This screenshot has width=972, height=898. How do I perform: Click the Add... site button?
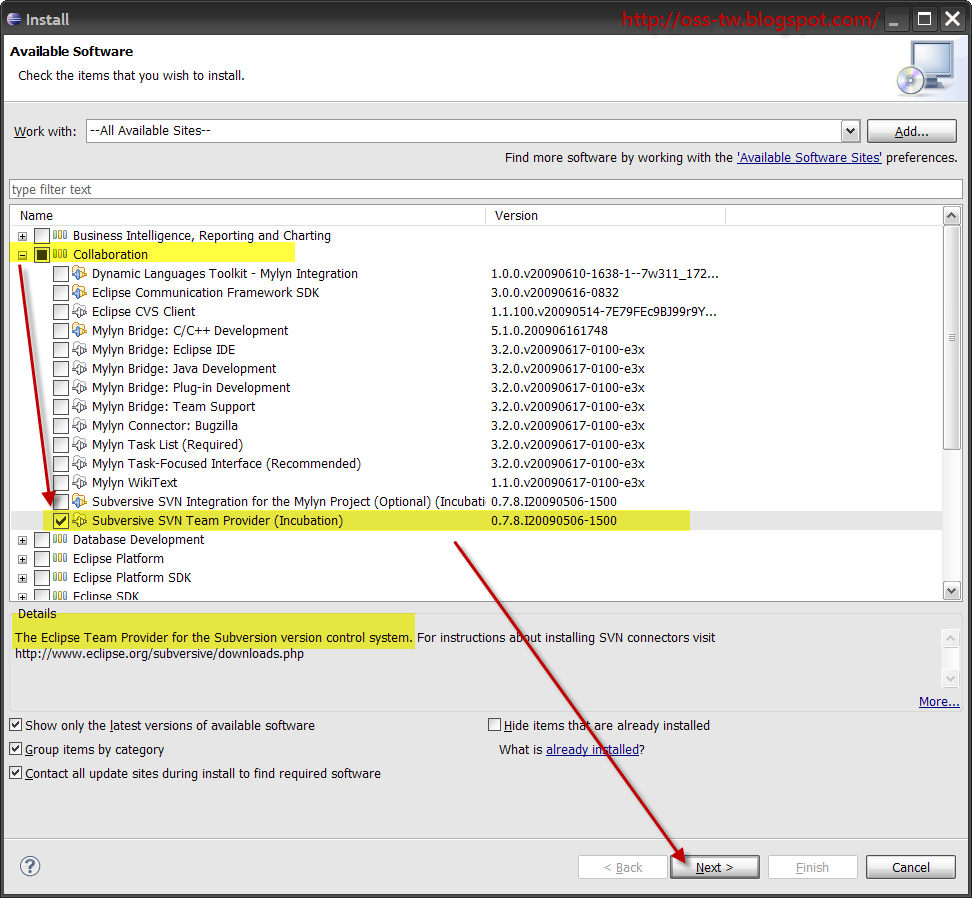(911, 131)
